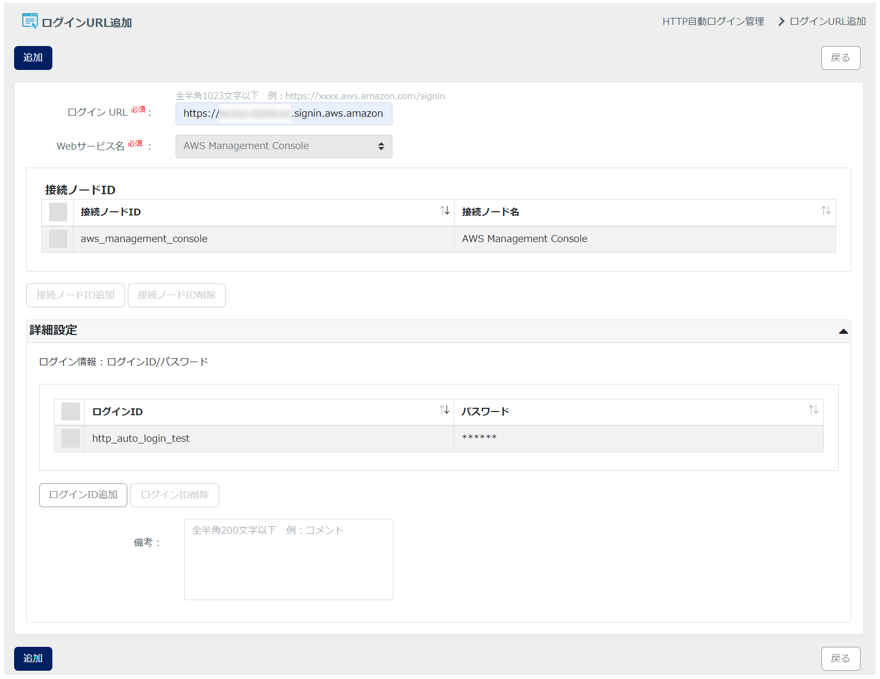
Task: Click the breadcrumb chevron separator icon
Action: tap(781, 21)
